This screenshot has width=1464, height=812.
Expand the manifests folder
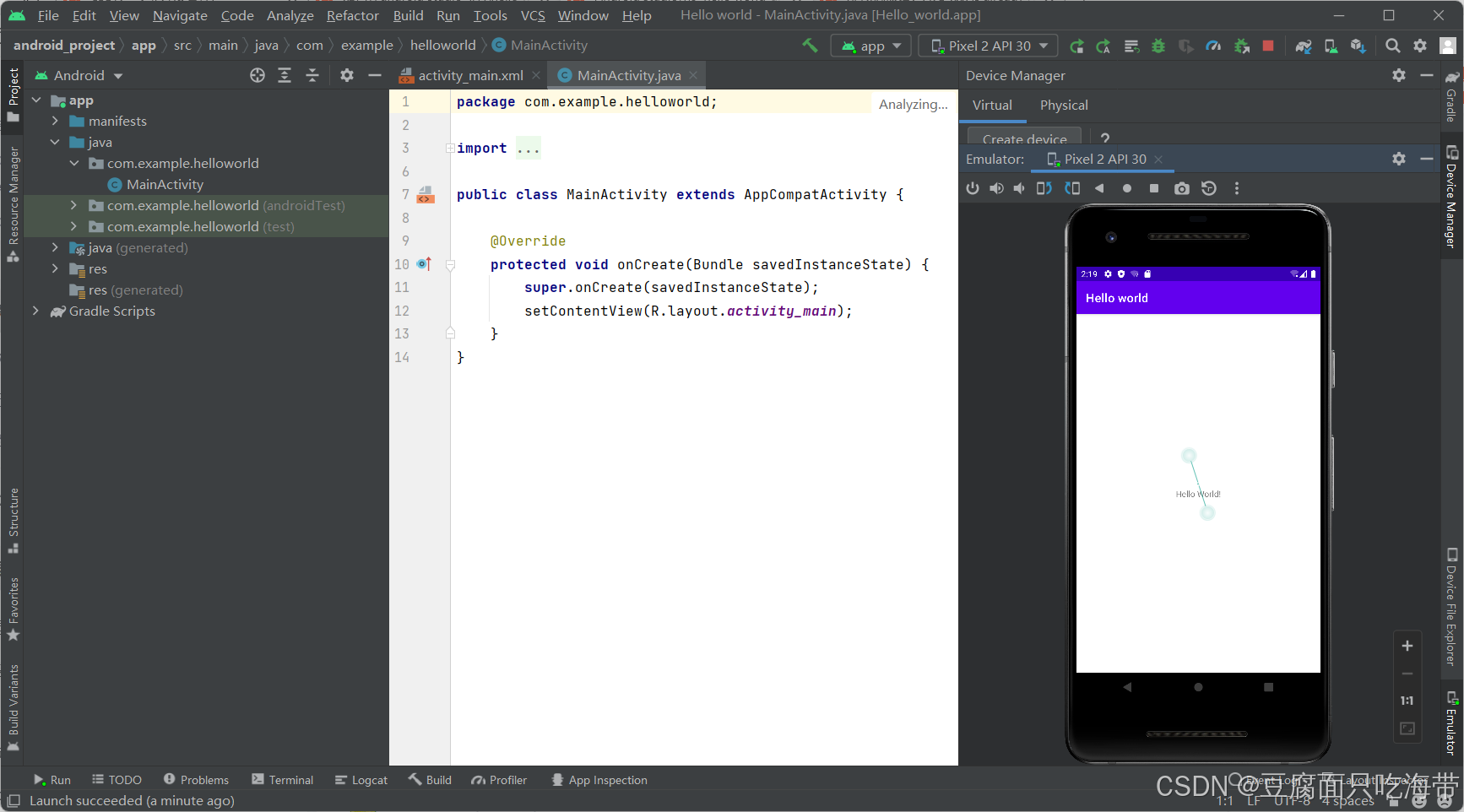(x=55, y=121)
